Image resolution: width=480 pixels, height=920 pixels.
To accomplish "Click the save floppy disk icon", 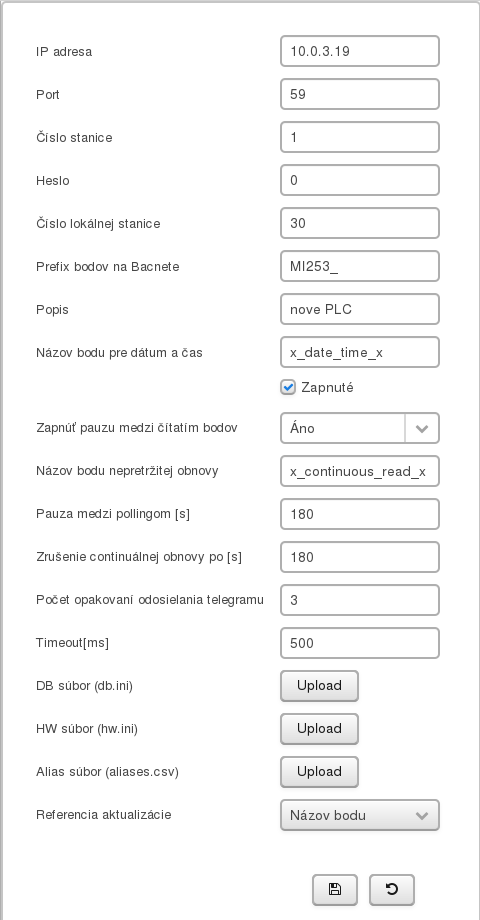I will [334, 889].
